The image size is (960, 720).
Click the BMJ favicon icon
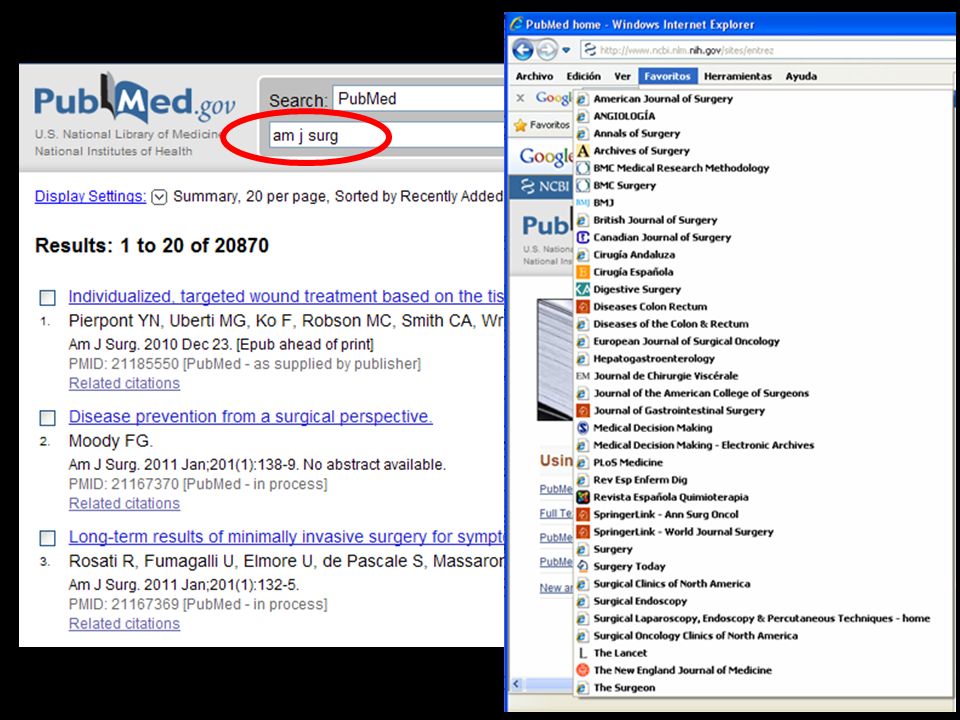point(583,203)
